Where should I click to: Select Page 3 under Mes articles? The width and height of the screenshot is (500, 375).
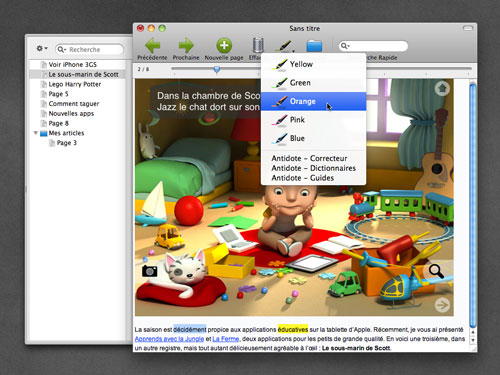pos(77,143)
